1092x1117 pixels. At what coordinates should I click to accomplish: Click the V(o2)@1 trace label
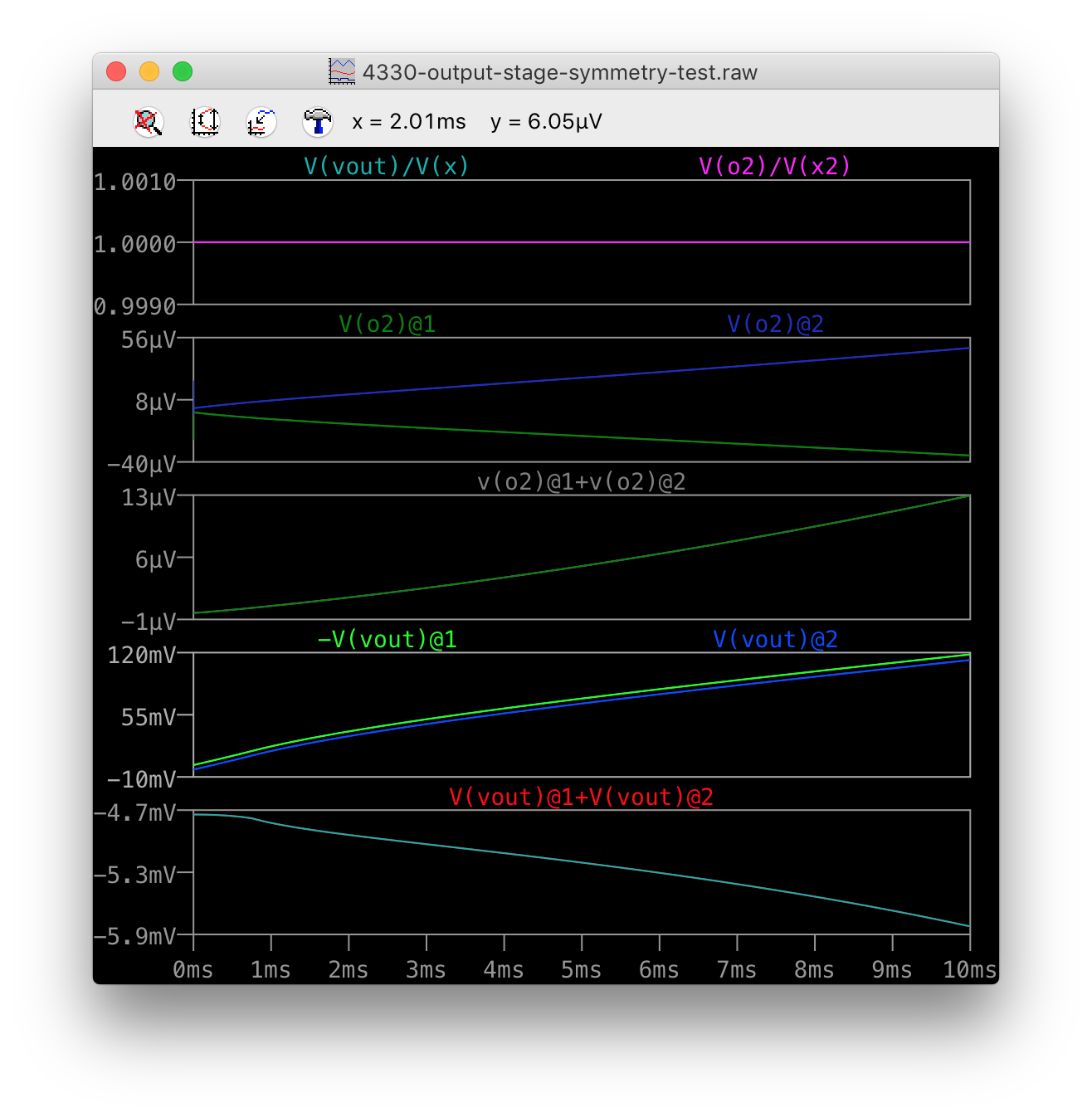point(388,324)
